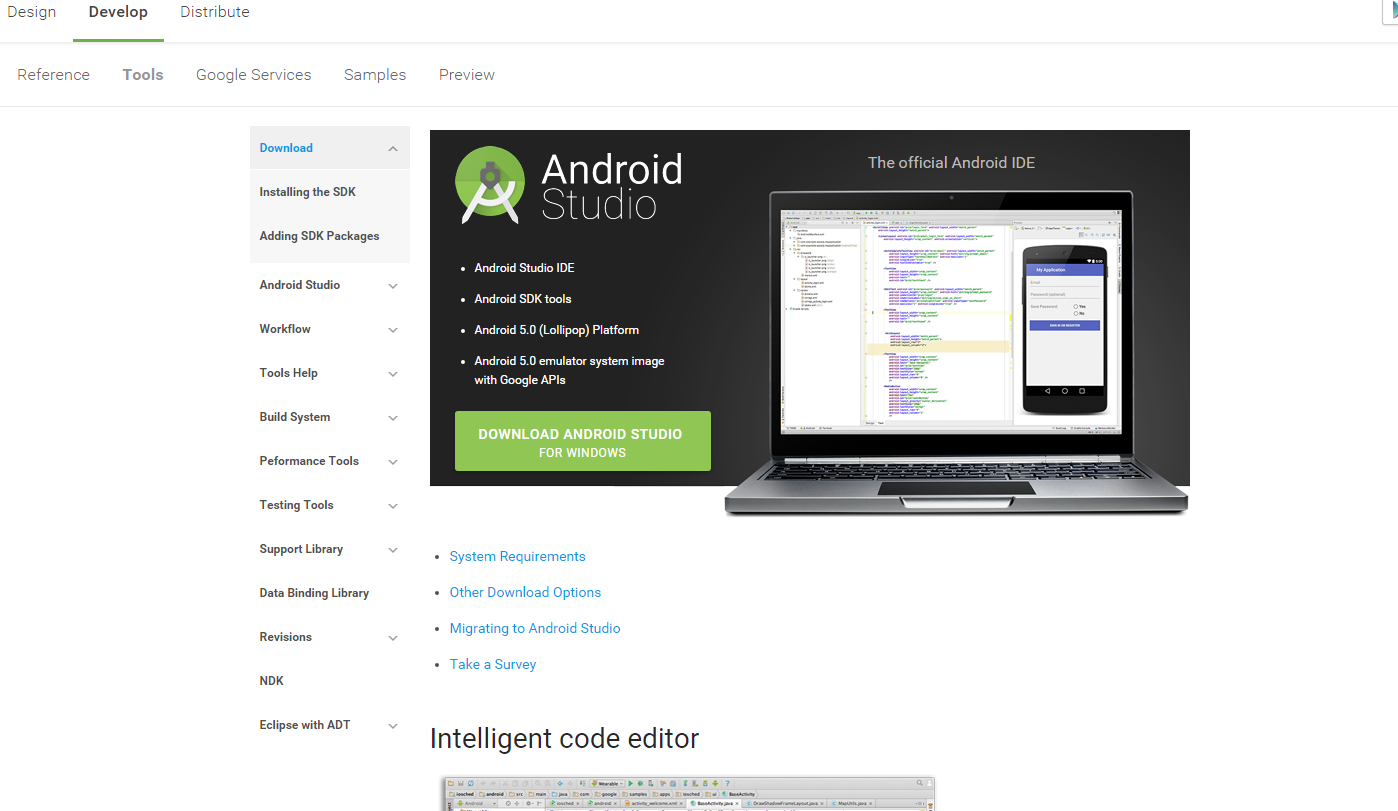Open the Data Binding Library page
Screen dimensions: 1398x811
(x=314, y=593)
